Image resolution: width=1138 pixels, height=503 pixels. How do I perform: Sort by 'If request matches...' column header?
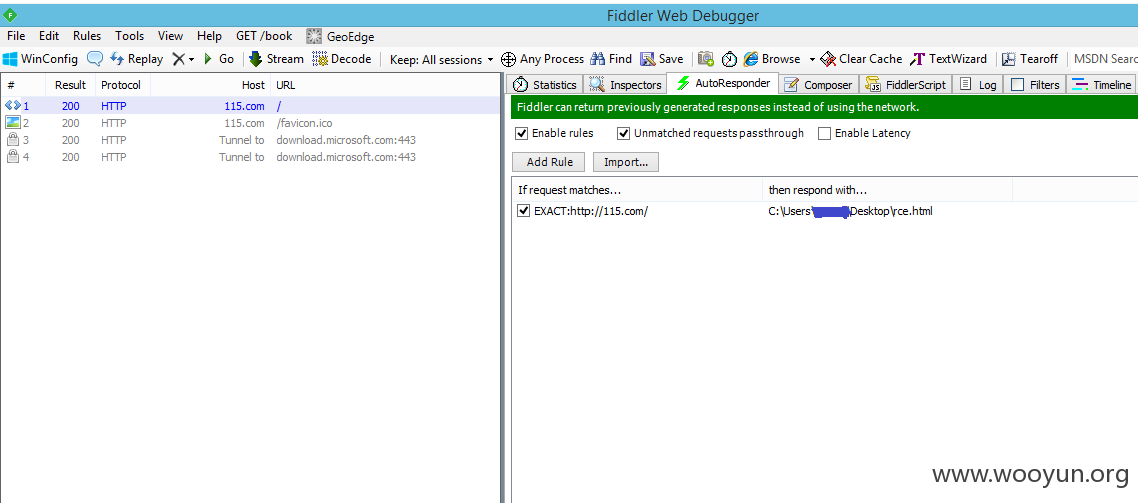pos(637,189)
